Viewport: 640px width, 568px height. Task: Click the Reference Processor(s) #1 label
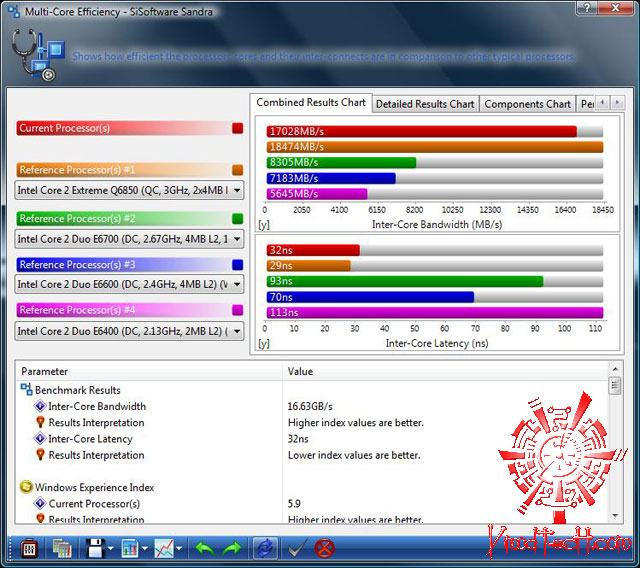click(77, 170)
